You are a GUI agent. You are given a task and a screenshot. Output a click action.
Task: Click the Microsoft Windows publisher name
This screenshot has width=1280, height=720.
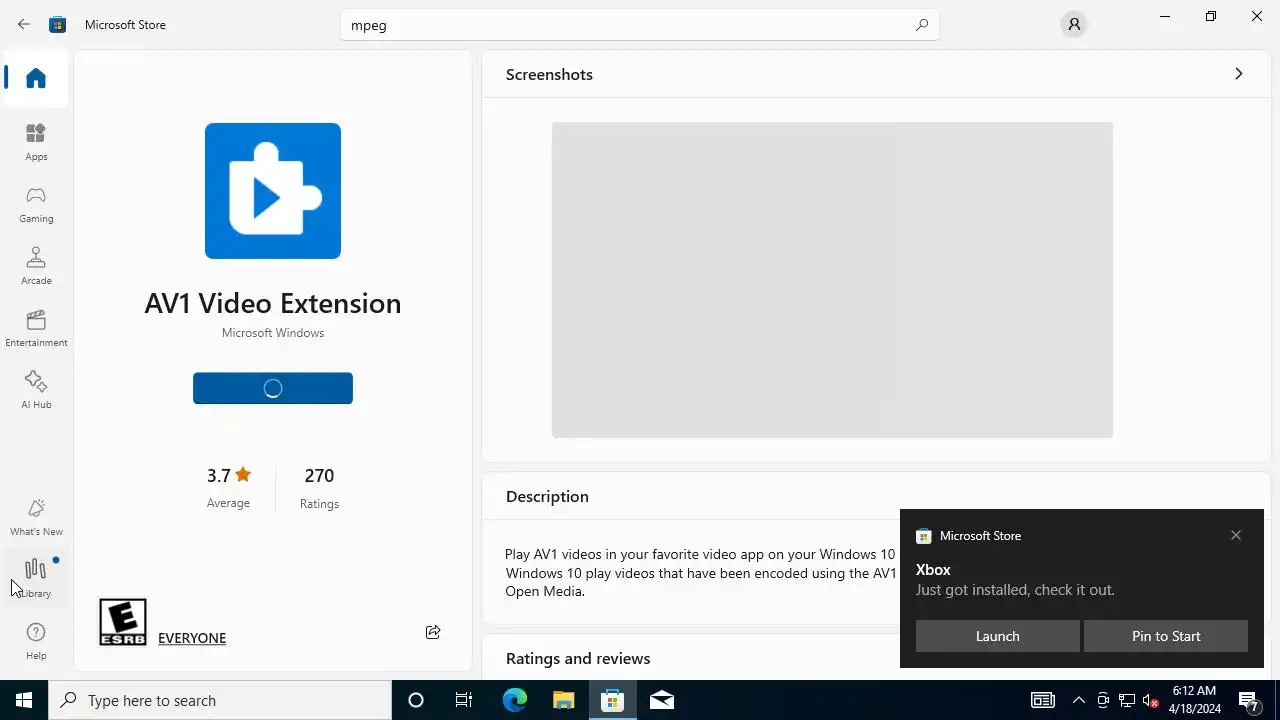[x=273, y=333]
